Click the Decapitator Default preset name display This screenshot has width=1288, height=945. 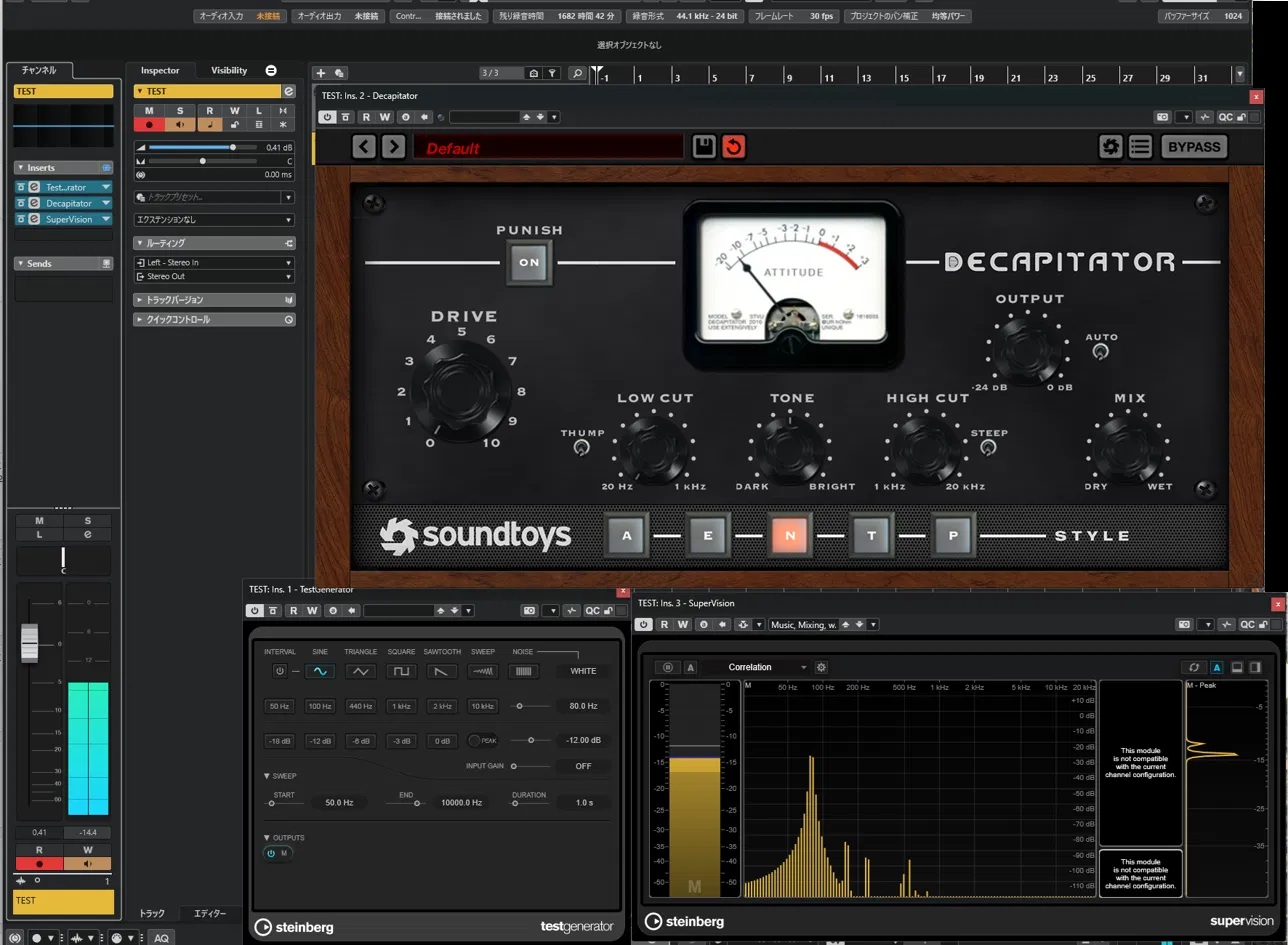click(x=548, y=147)
